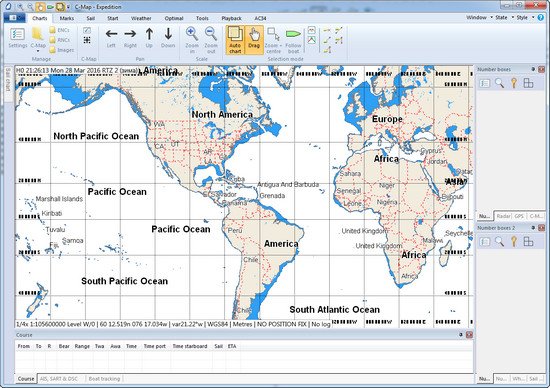This screenshot has height=388, width=550.
Task: Close the Number boxes panel
Action: click(542, 69)
